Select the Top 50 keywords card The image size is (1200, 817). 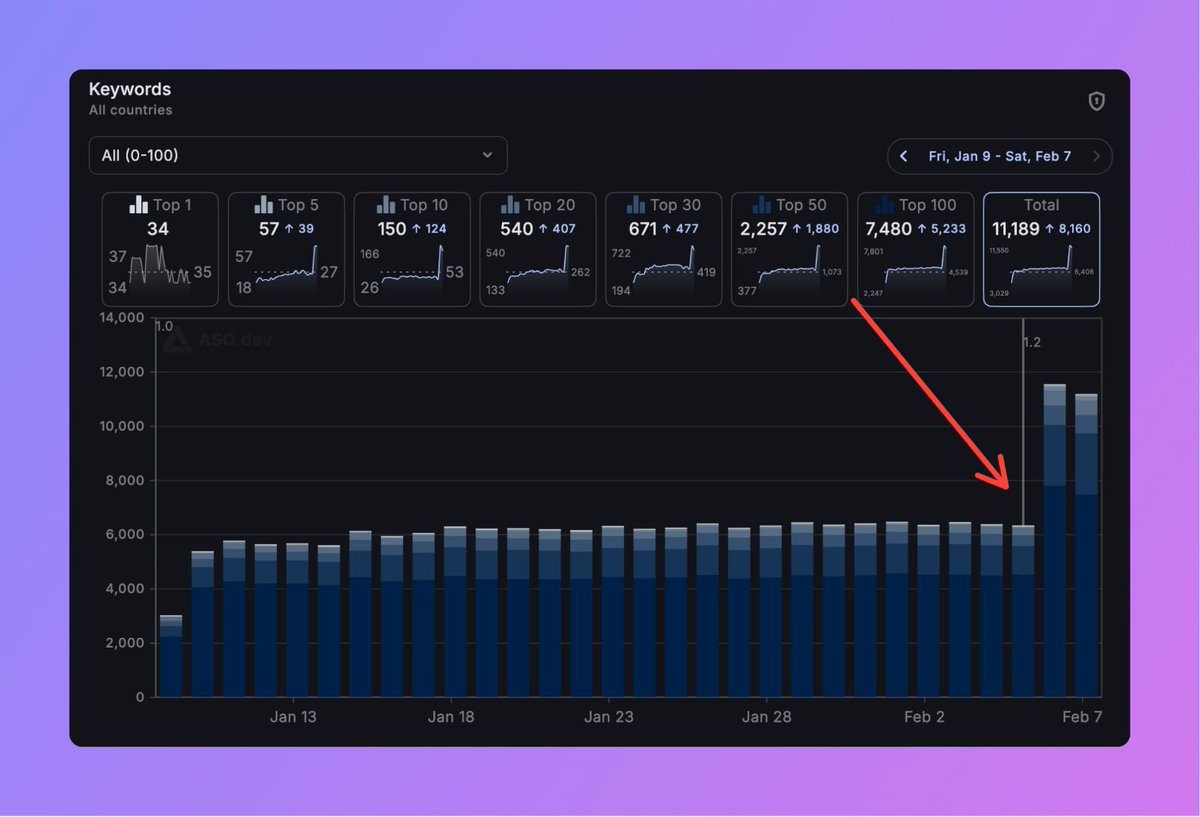pyautogui.click(x=790, y=249)
